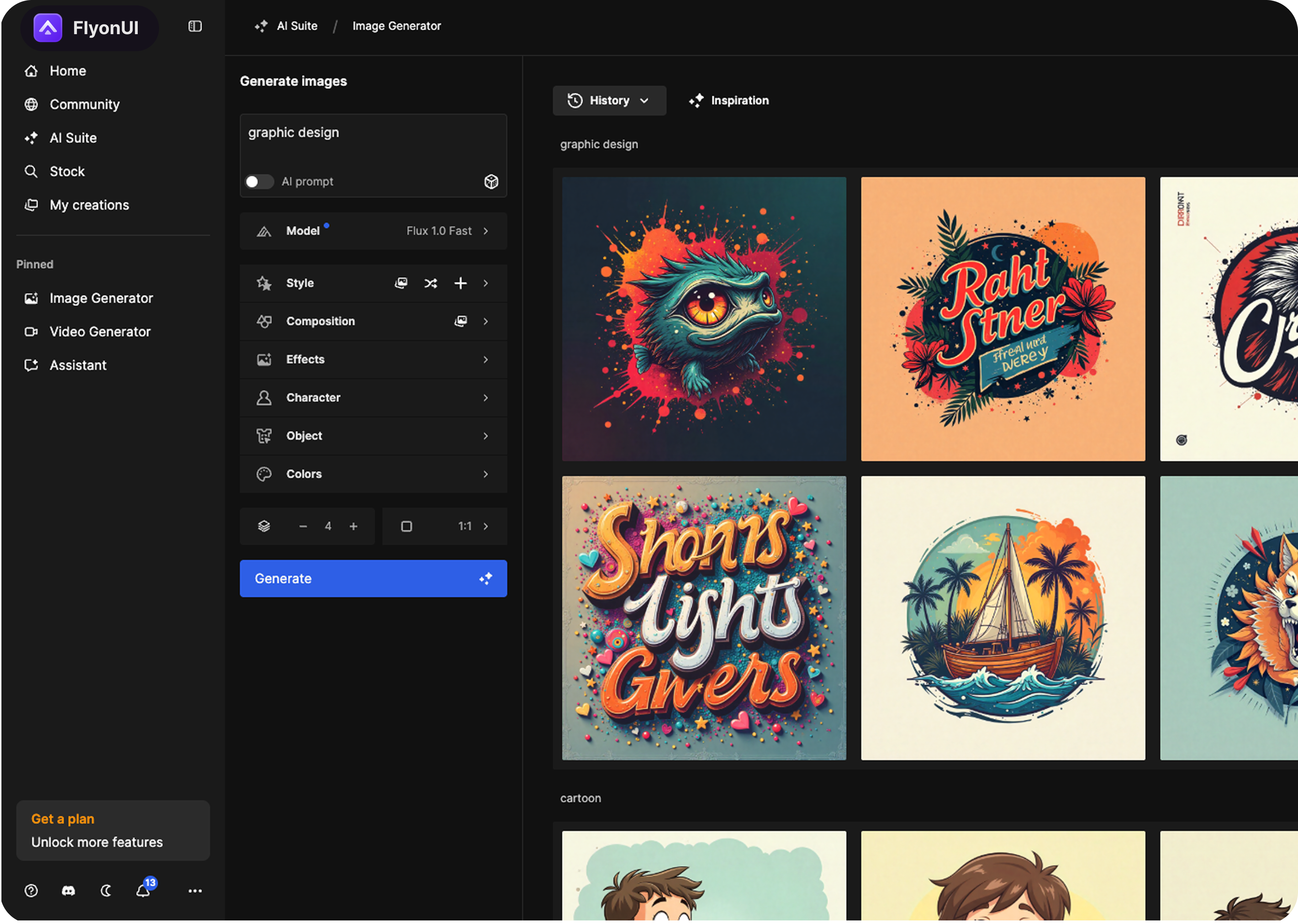Image resolution: width=1298 pixels, height=924 pixels.
Task: Expand the Object row
Action: coord(373,436)
